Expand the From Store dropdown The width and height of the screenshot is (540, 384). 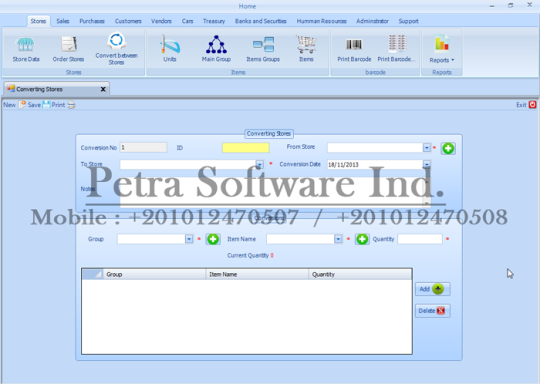pyautogui.click(x=427, y=148)
